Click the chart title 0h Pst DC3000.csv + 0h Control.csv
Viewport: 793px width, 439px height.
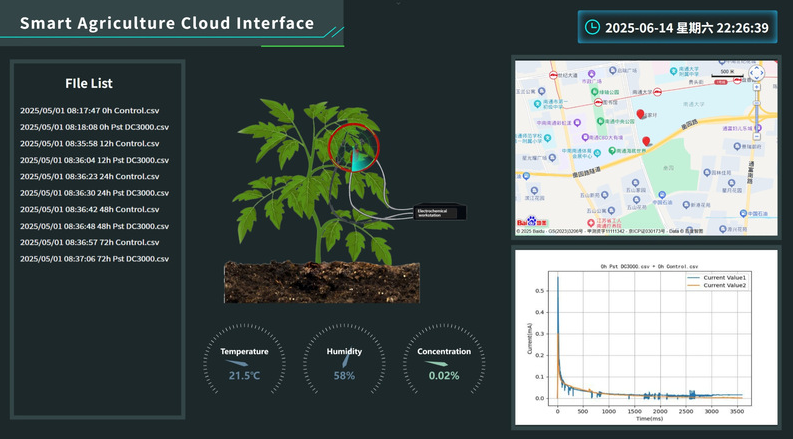(649, 267)
